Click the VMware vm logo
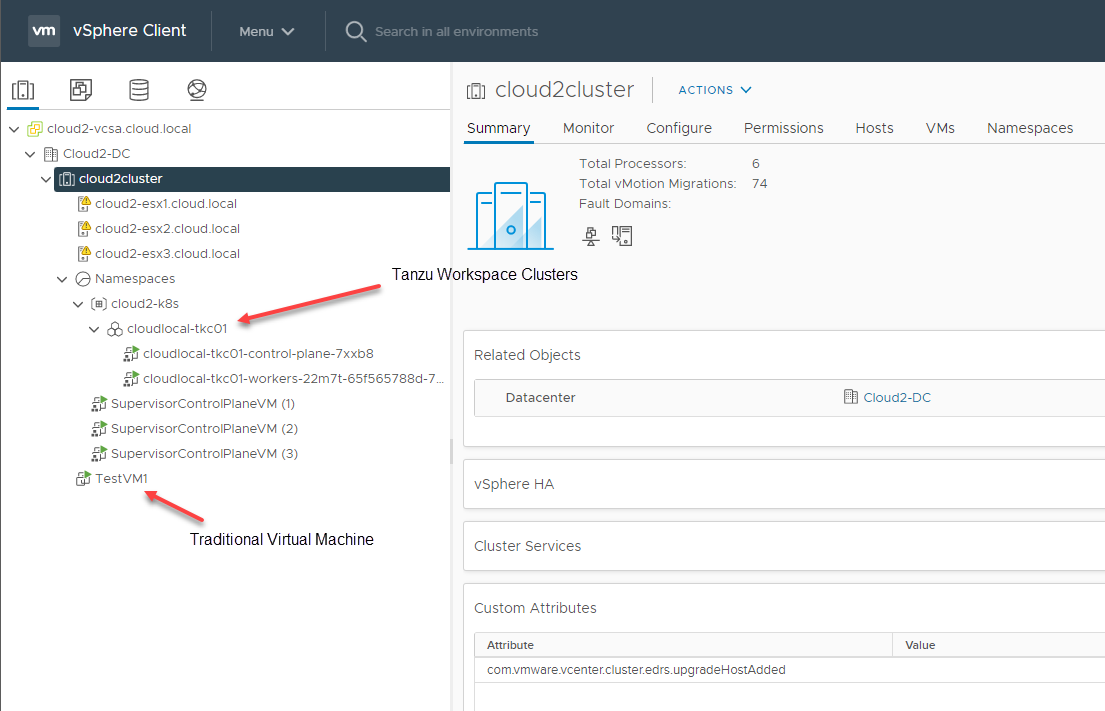The width and height of the screenshot is (1105, 711). [x=44, y=31]
